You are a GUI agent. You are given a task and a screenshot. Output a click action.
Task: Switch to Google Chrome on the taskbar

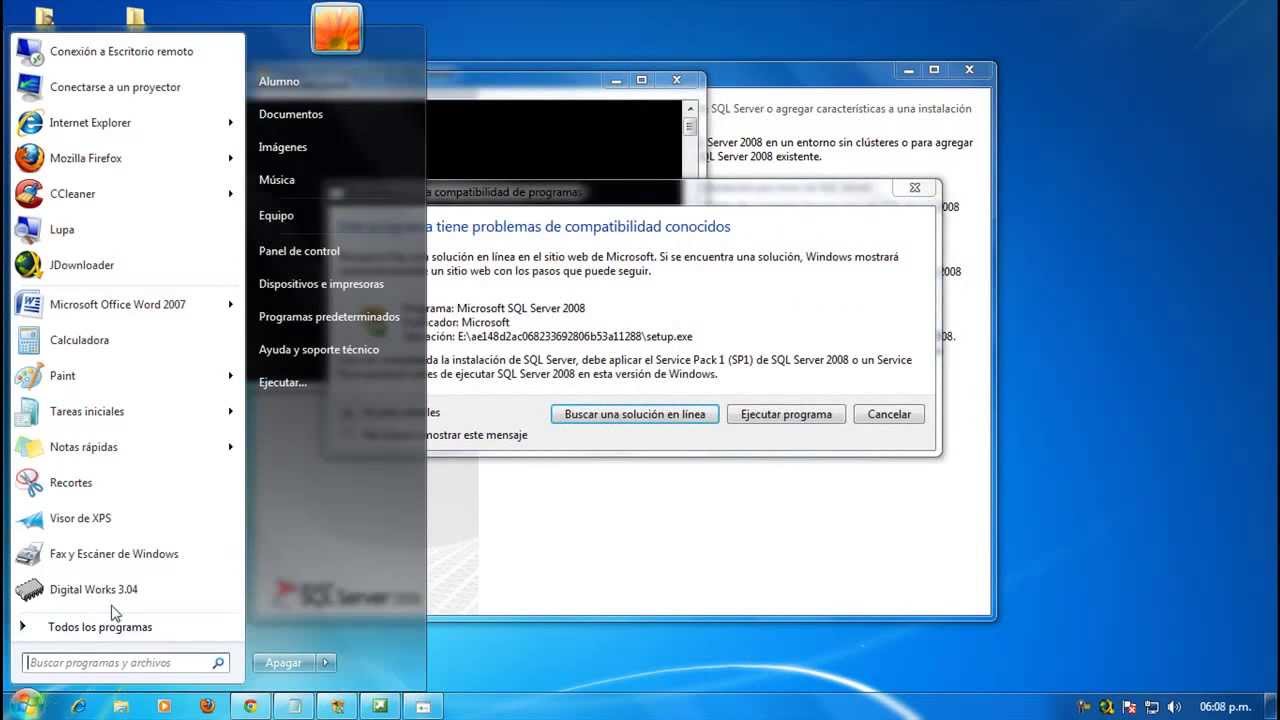coord(251,706)
